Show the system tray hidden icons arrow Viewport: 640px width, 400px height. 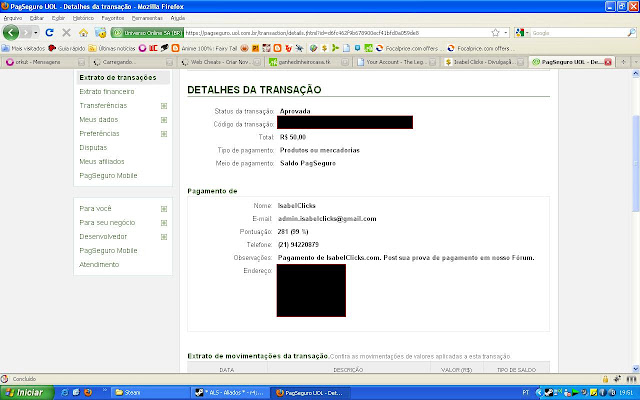[538, 393]
